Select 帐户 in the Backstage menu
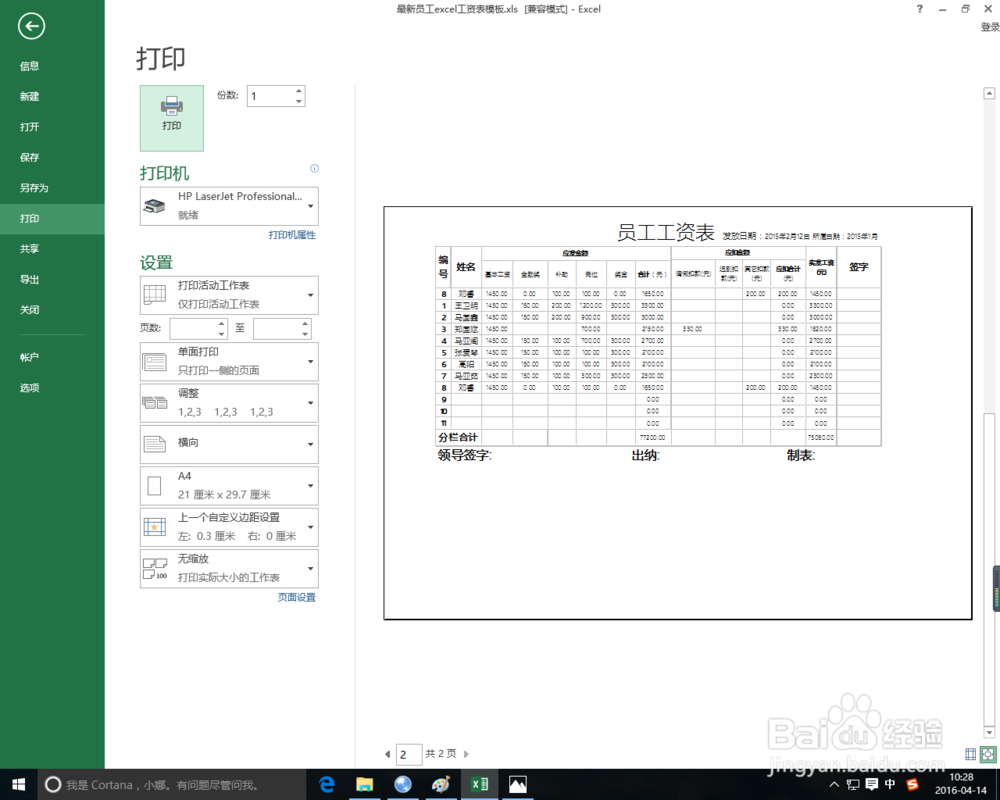The height and width of the screenshot is (800, 1000). click(x=52, y=357)
